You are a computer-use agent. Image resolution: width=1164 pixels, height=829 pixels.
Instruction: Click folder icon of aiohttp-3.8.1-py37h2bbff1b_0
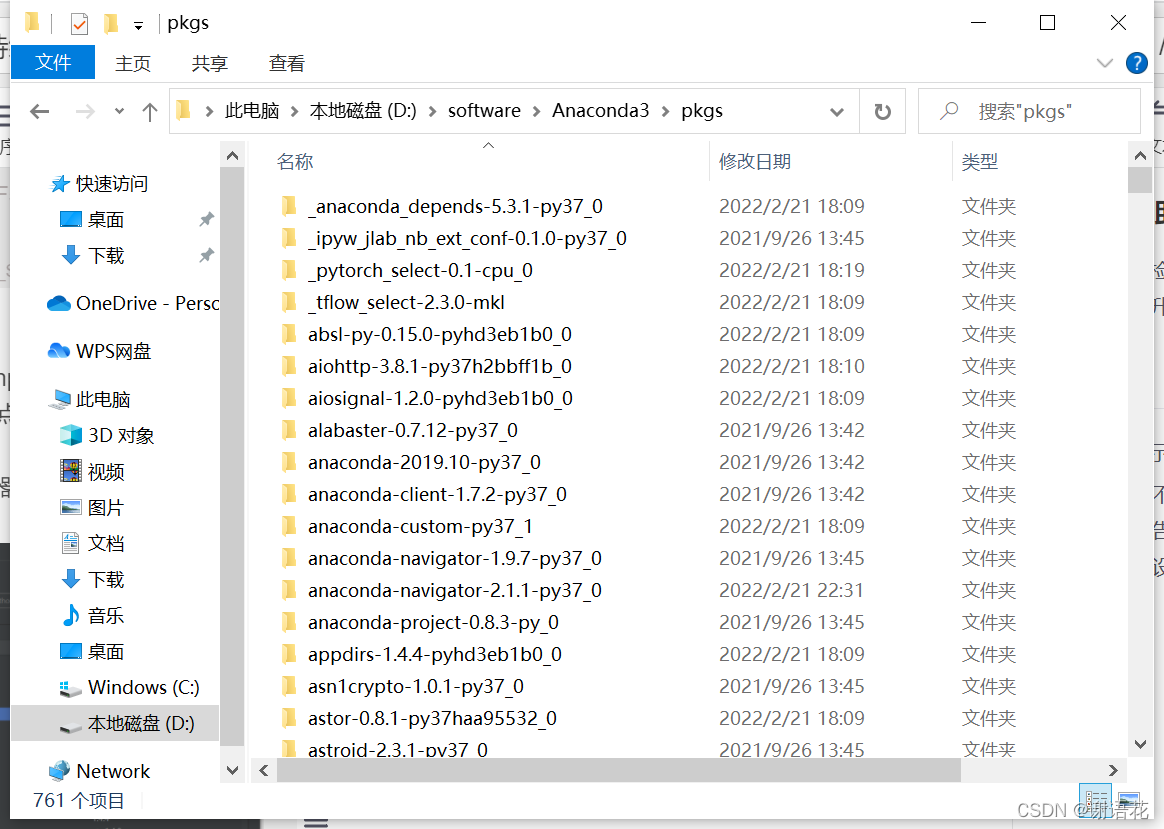[290, 367]
